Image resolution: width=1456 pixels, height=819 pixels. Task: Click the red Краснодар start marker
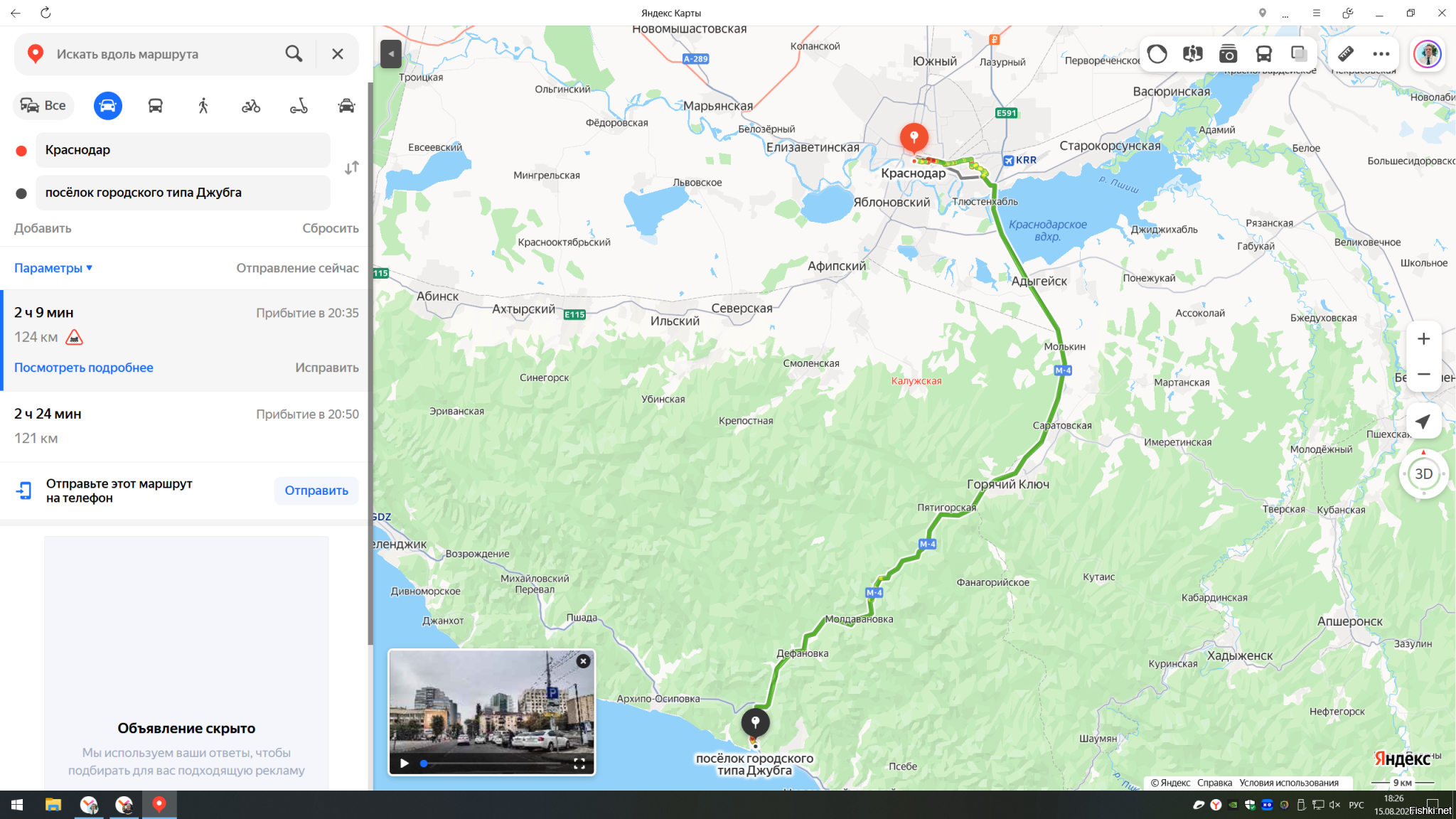[x=914, y=137]
